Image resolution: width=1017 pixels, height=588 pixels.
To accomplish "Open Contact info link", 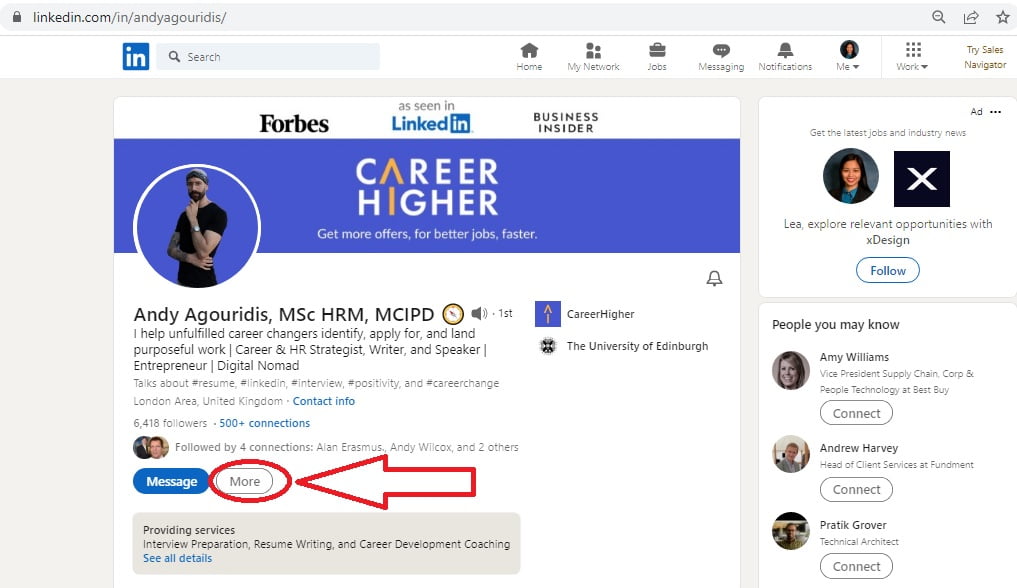I will pyautogui.click(x=324, y=401).
